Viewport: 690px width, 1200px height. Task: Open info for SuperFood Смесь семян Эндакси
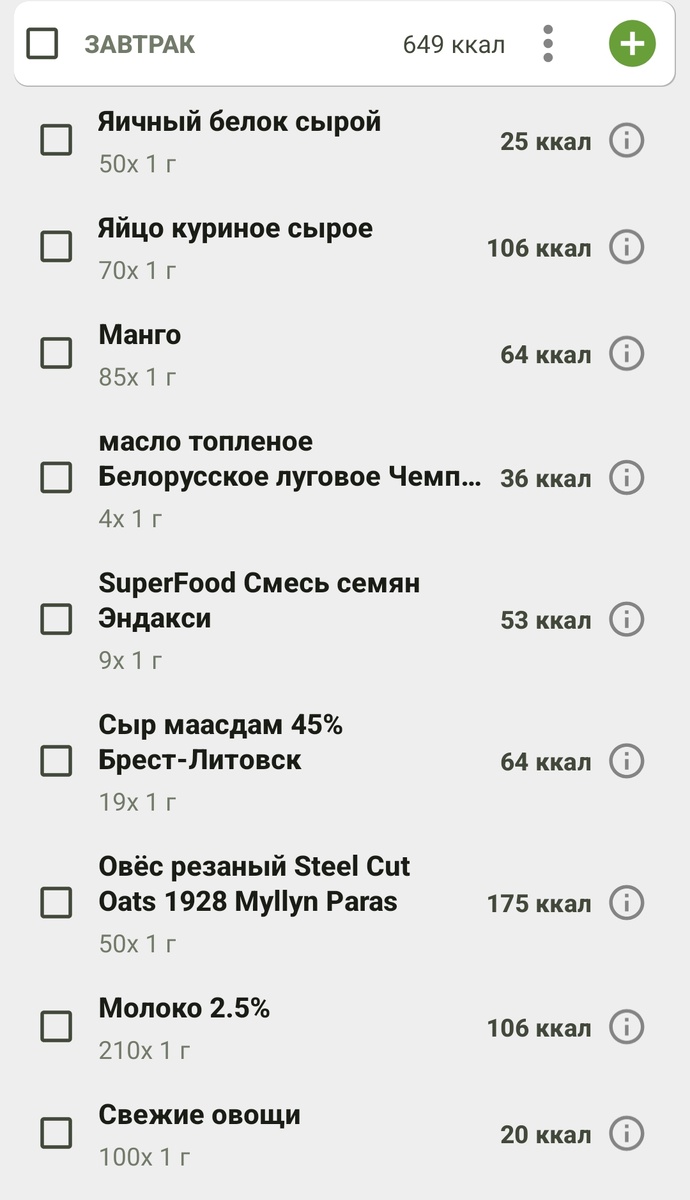coord(627,619)
